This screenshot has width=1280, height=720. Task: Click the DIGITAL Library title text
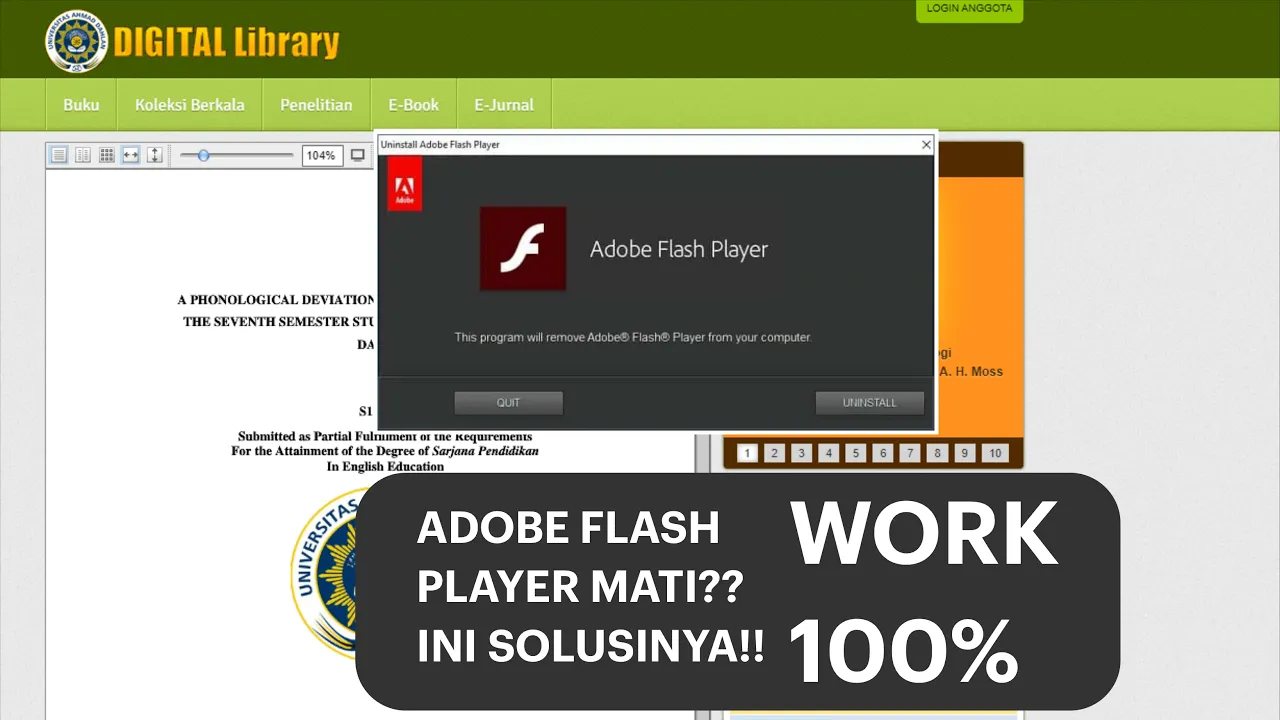(226, 43)
